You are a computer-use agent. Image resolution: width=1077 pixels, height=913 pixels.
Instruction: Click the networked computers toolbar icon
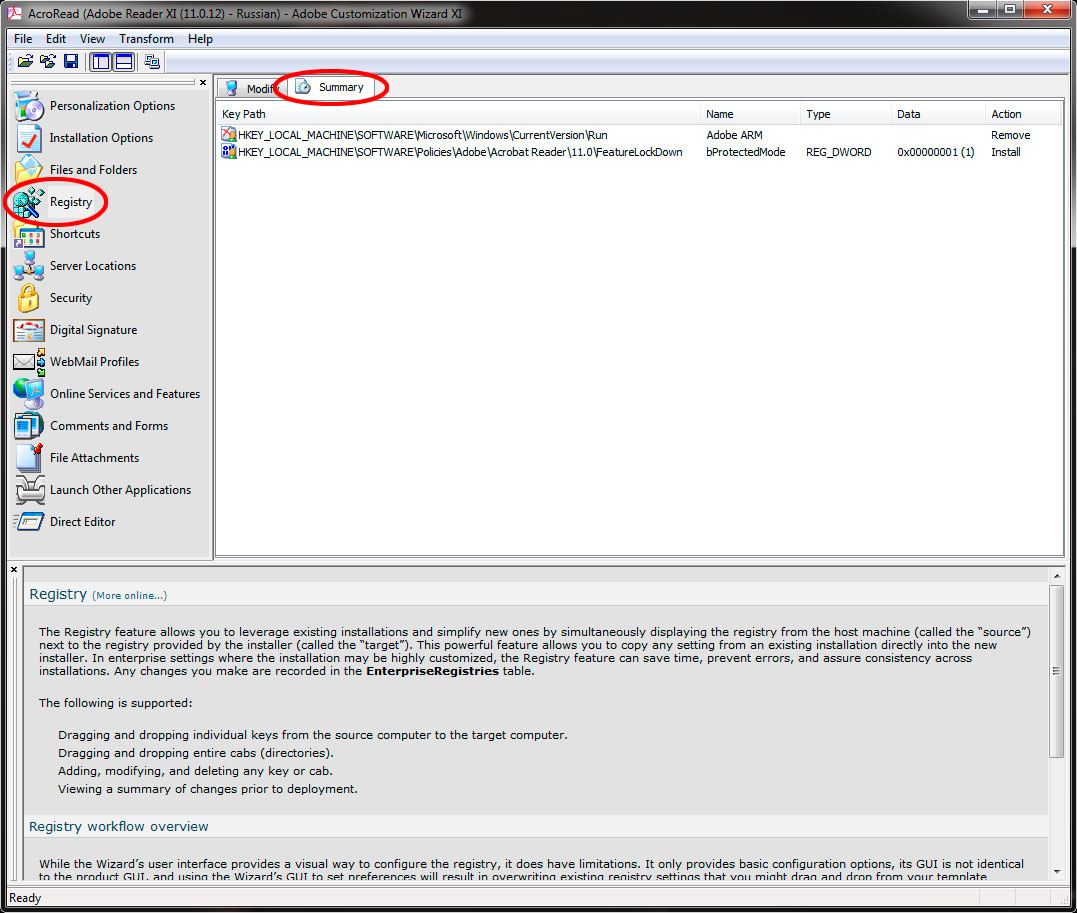(152, 62)
